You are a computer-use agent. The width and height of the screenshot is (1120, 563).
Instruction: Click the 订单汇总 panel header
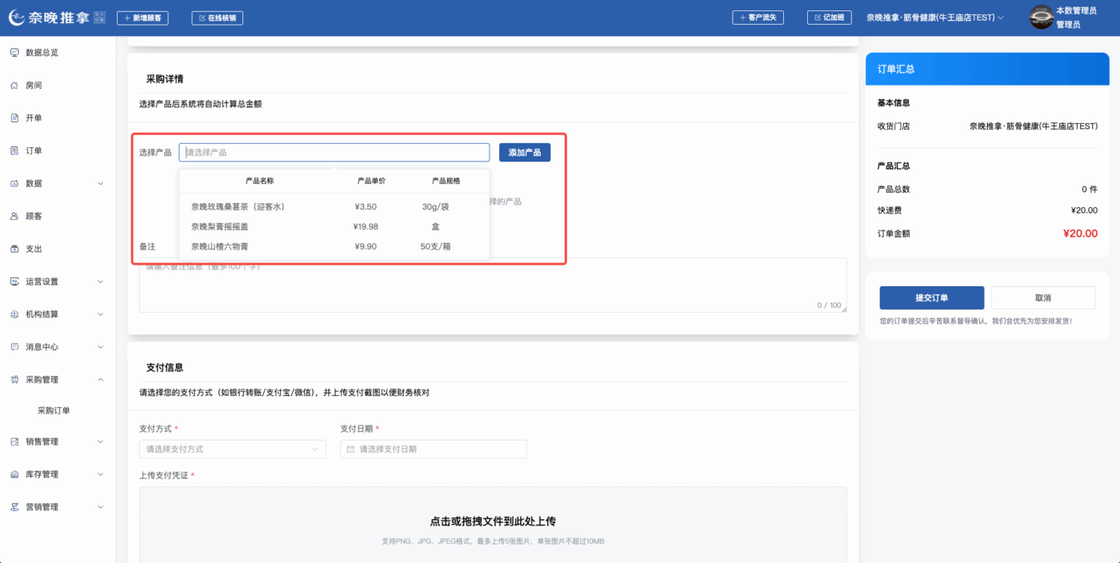point(987,69)
